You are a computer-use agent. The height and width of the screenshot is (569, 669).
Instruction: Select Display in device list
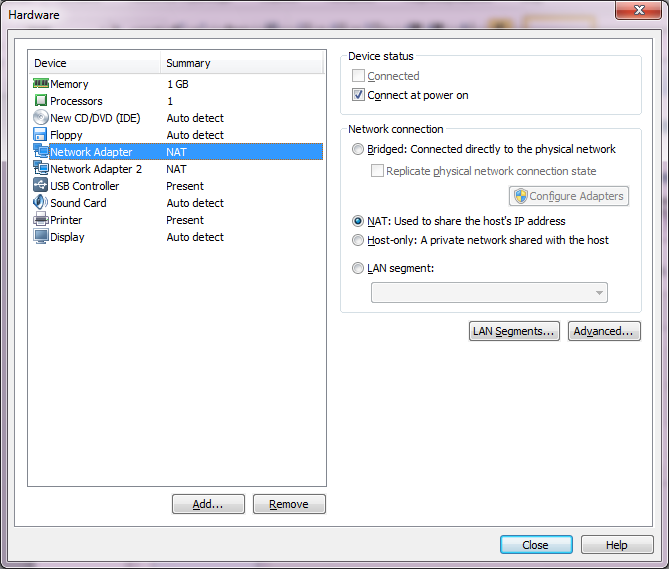coord(67,237)
